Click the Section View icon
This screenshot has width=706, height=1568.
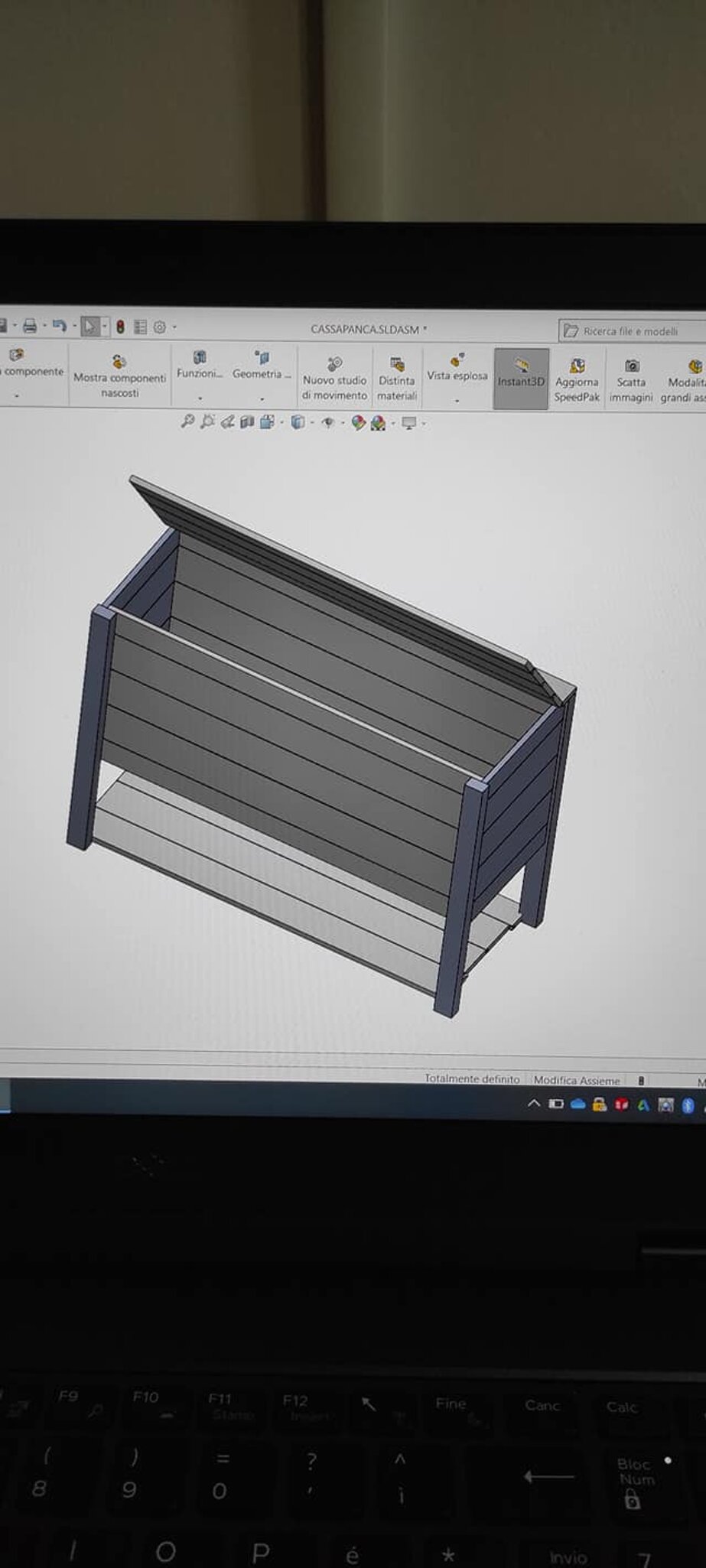247,421
